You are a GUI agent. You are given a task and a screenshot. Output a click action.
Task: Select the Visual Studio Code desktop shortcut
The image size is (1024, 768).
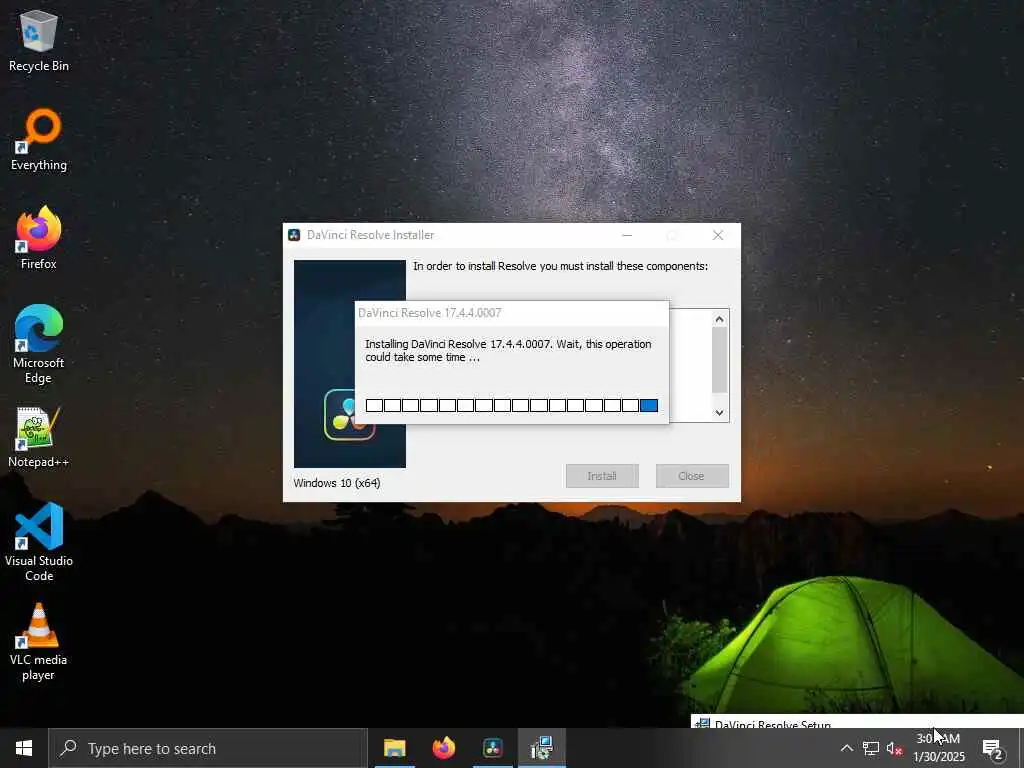(39, 542)
